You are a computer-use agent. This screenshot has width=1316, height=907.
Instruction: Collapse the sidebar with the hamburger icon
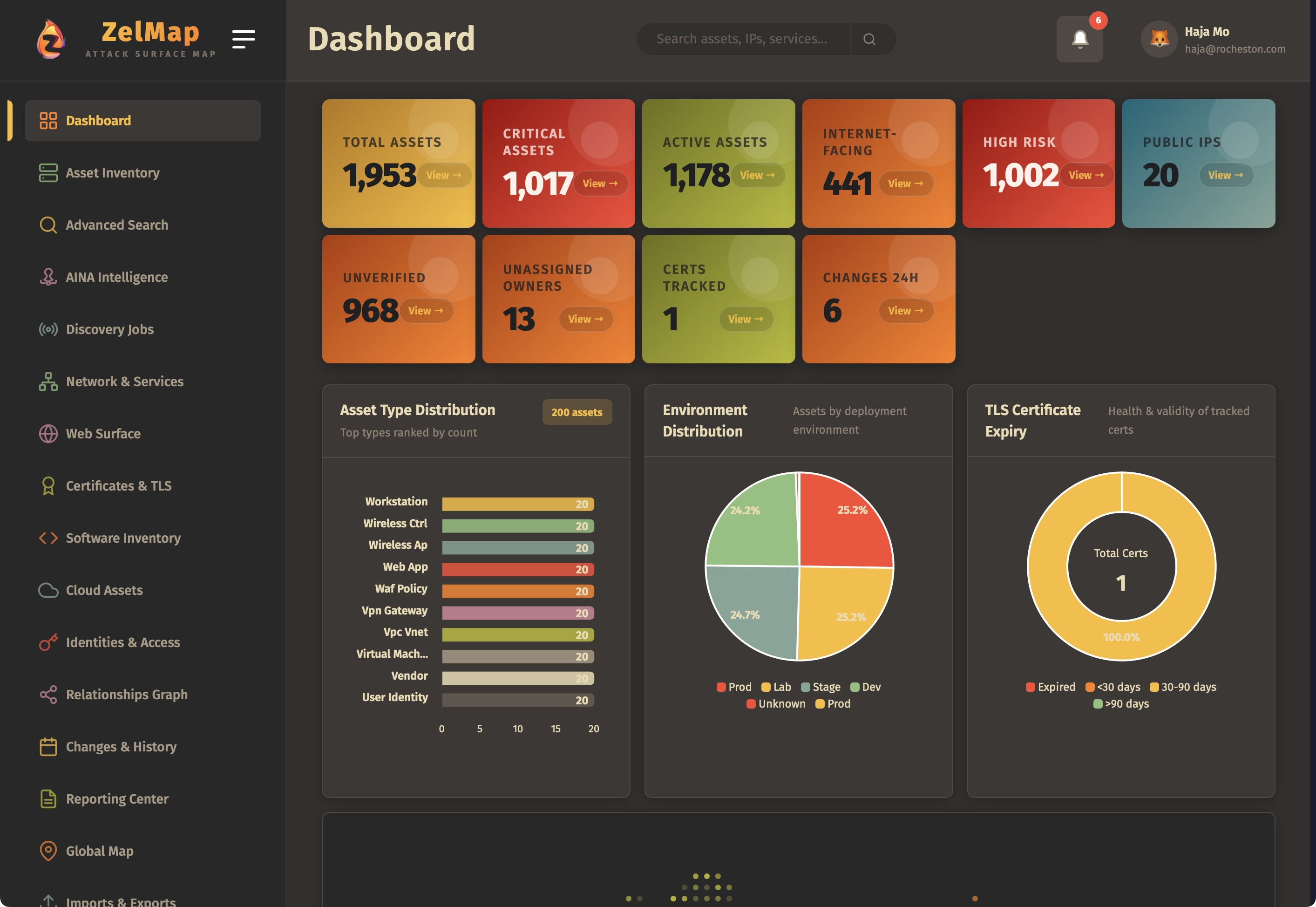[244, 38]
